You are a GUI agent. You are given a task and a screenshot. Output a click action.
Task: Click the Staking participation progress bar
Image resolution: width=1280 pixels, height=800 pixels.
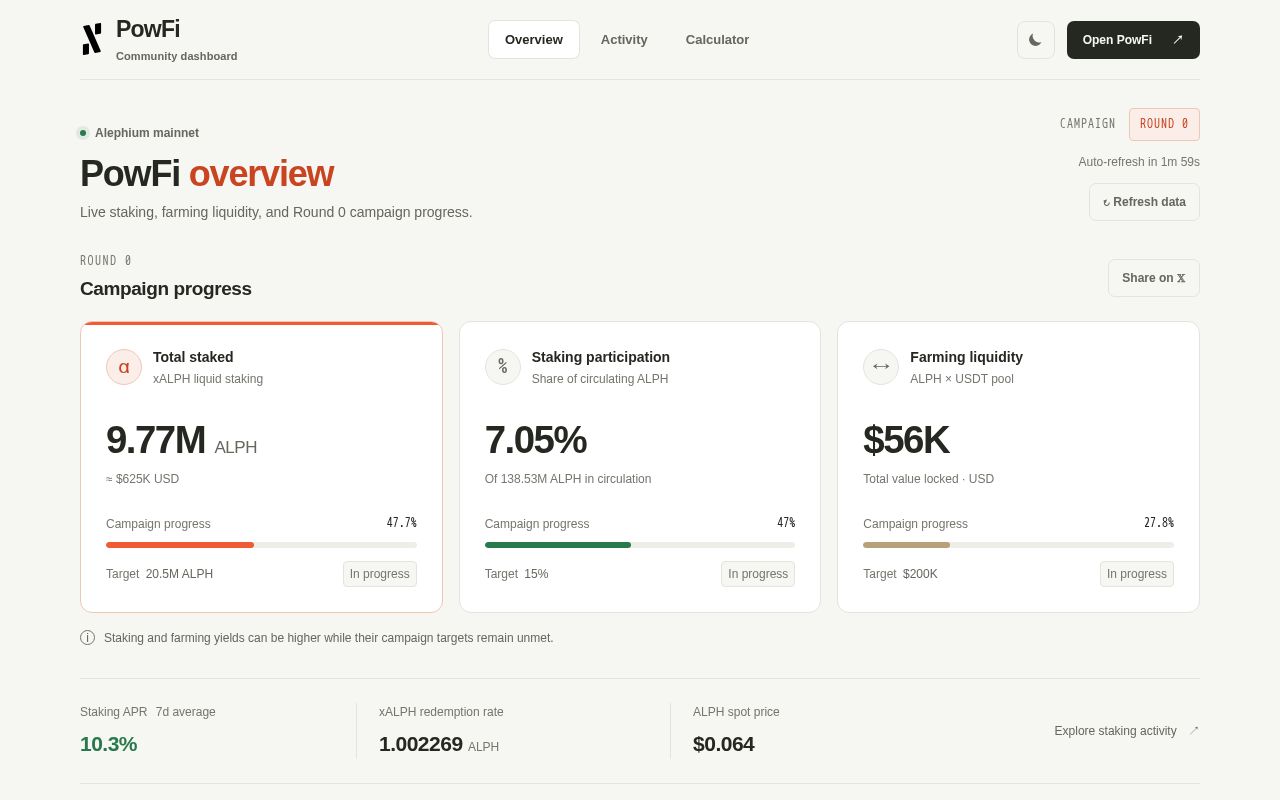click(640, 545)
